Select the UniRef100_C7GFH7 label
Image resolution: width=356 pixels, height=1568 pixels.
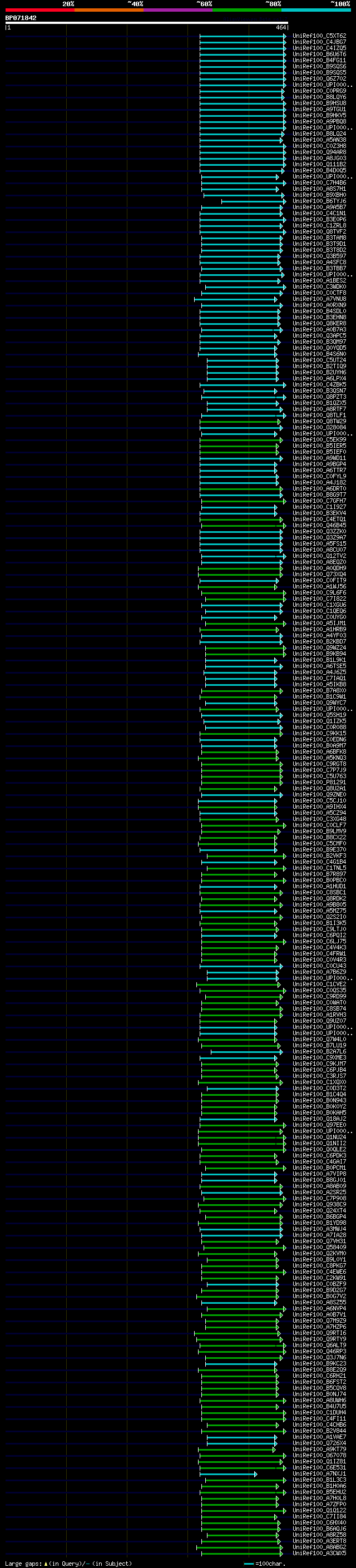click(x=319, y=501)
